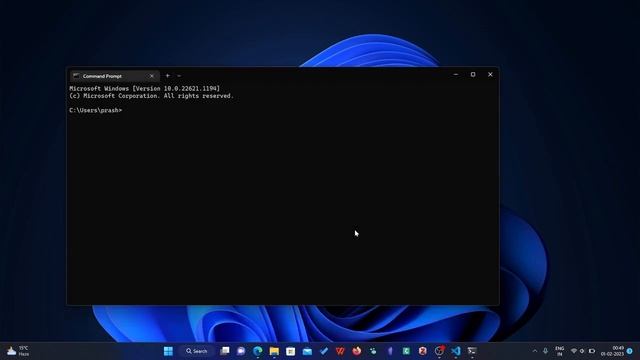Open the clock and date panel
640x360 pixels.
coord(612,351)
